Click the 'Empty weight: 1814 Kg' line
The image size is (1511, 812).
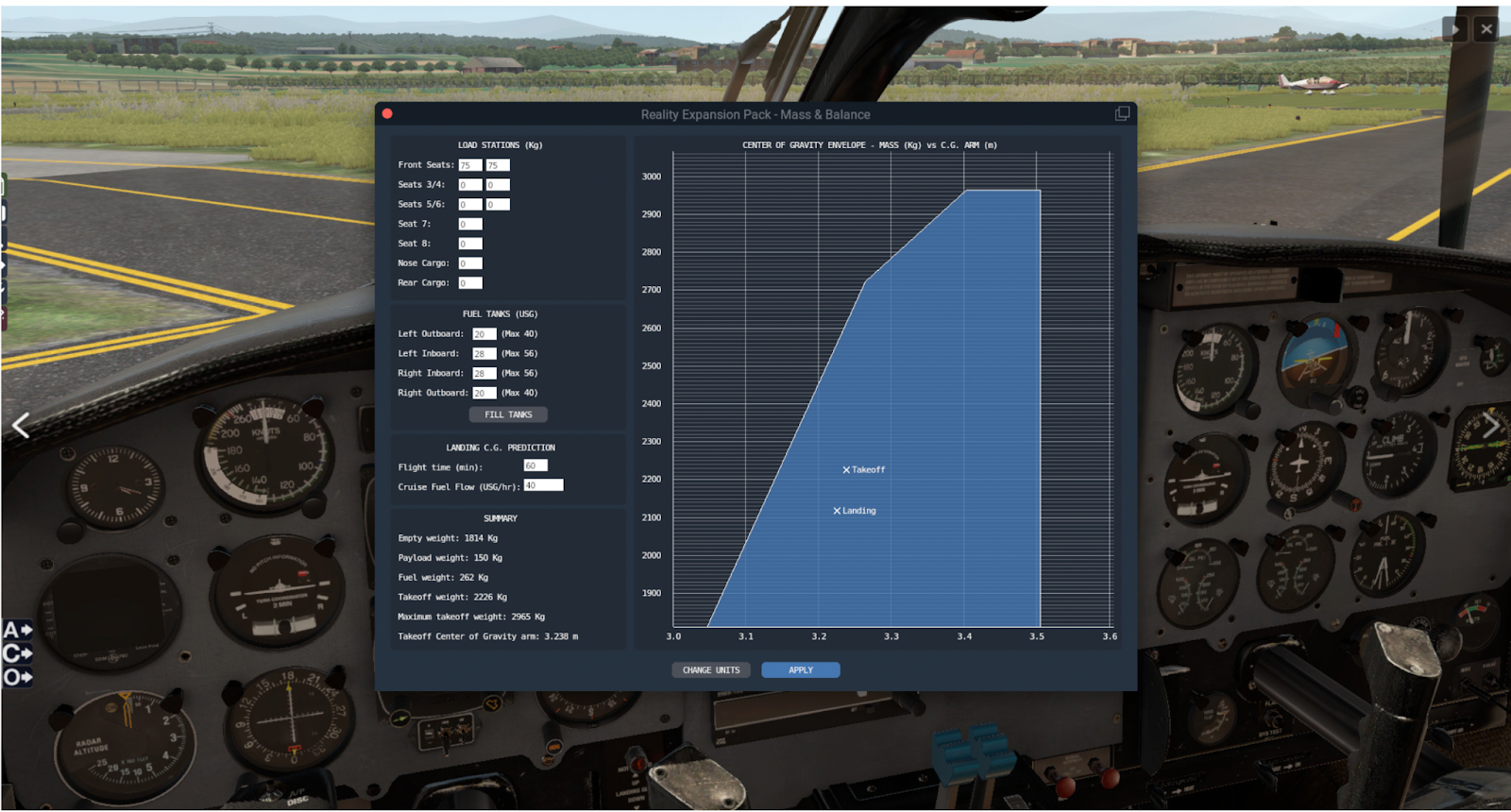point(448,539)
